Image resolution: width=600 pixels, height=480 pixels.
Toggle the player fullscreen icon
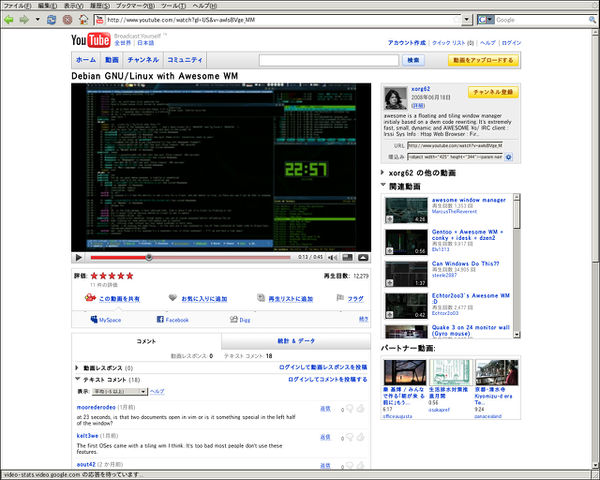point(363,257)
